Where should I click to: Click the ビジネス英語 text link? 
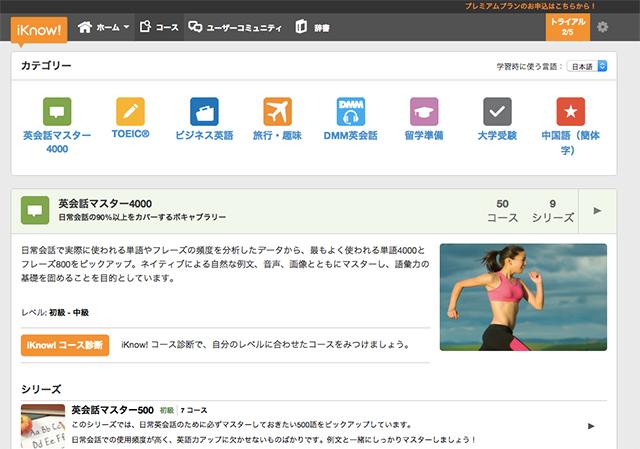pyautogui.click(x=204, y=135)
